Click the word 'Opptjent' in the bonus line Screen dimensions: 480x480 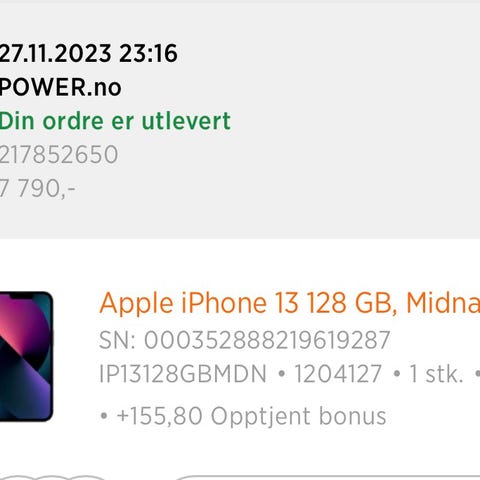(x=261, y=417)
